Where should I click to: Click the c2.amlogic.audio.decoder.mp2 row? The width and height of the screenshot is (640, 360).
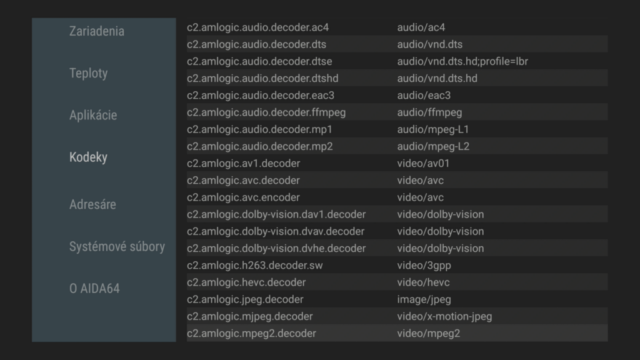(x=397, y=146)
